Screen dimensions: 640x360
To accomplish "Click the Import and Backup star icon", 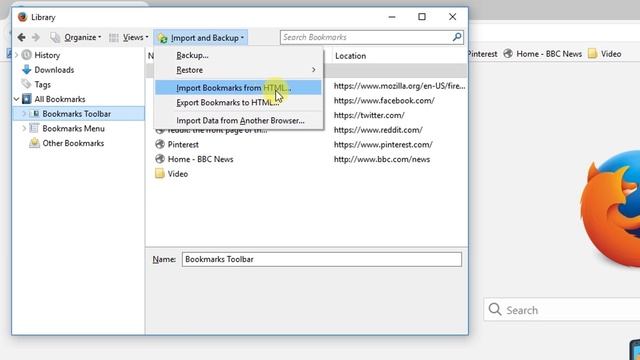I will click(162, 38).
